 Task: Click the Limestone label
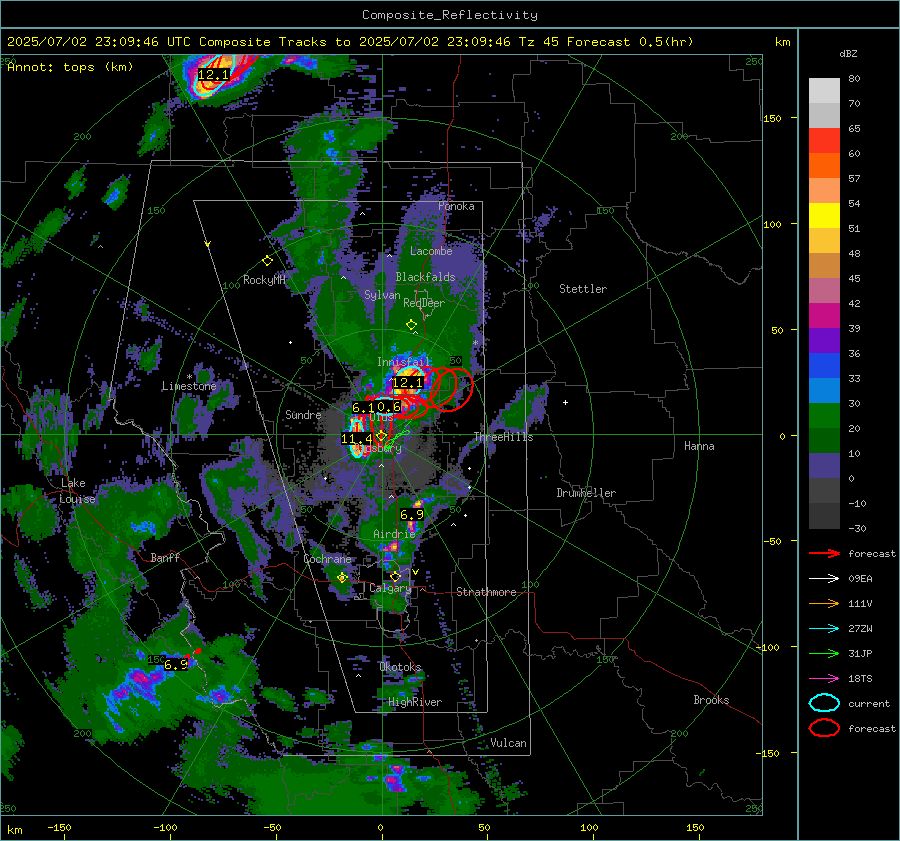point(189,386)
